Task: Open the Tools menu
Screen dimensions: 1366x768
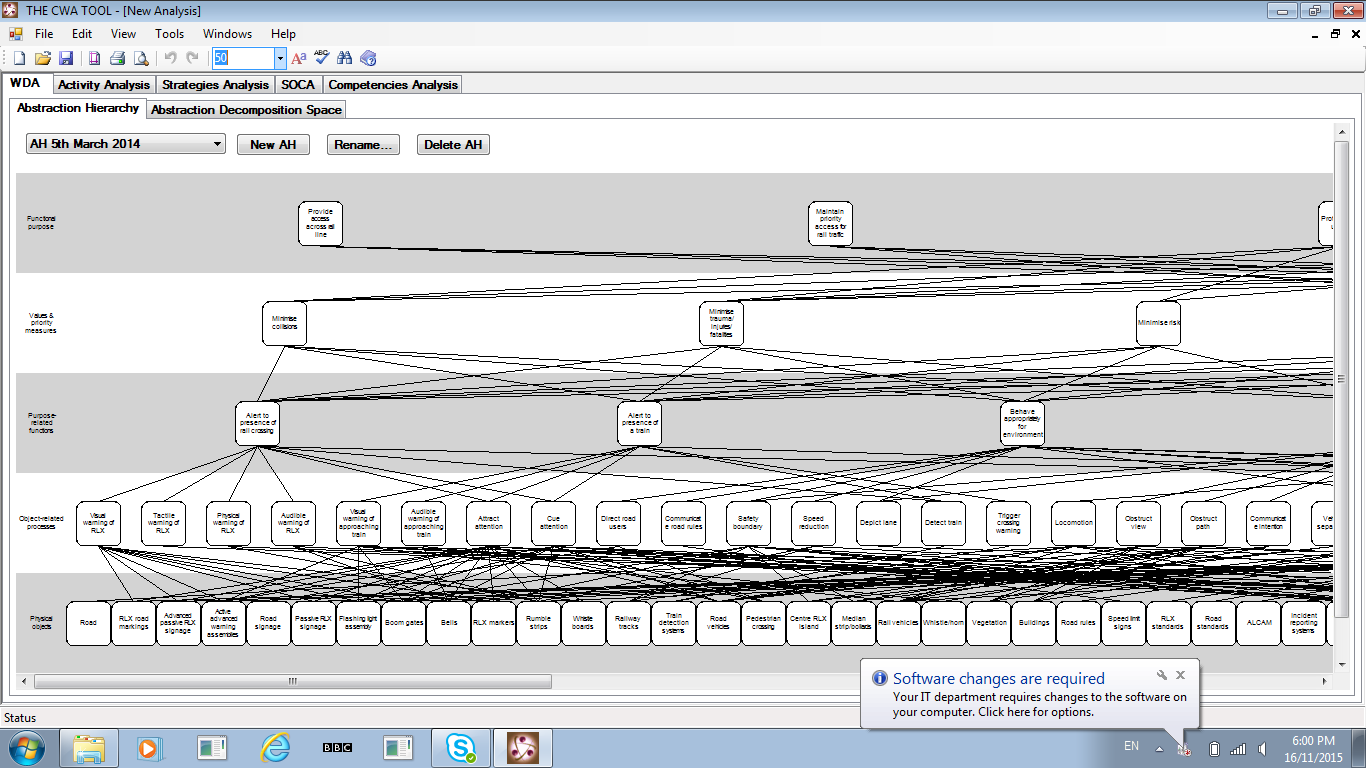Action: point(170,34)
